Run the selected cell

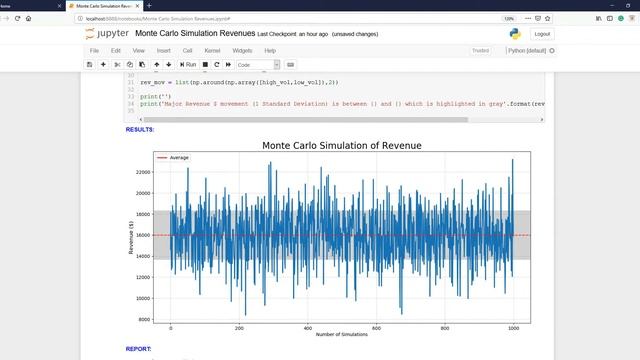[x=188, y=64]
